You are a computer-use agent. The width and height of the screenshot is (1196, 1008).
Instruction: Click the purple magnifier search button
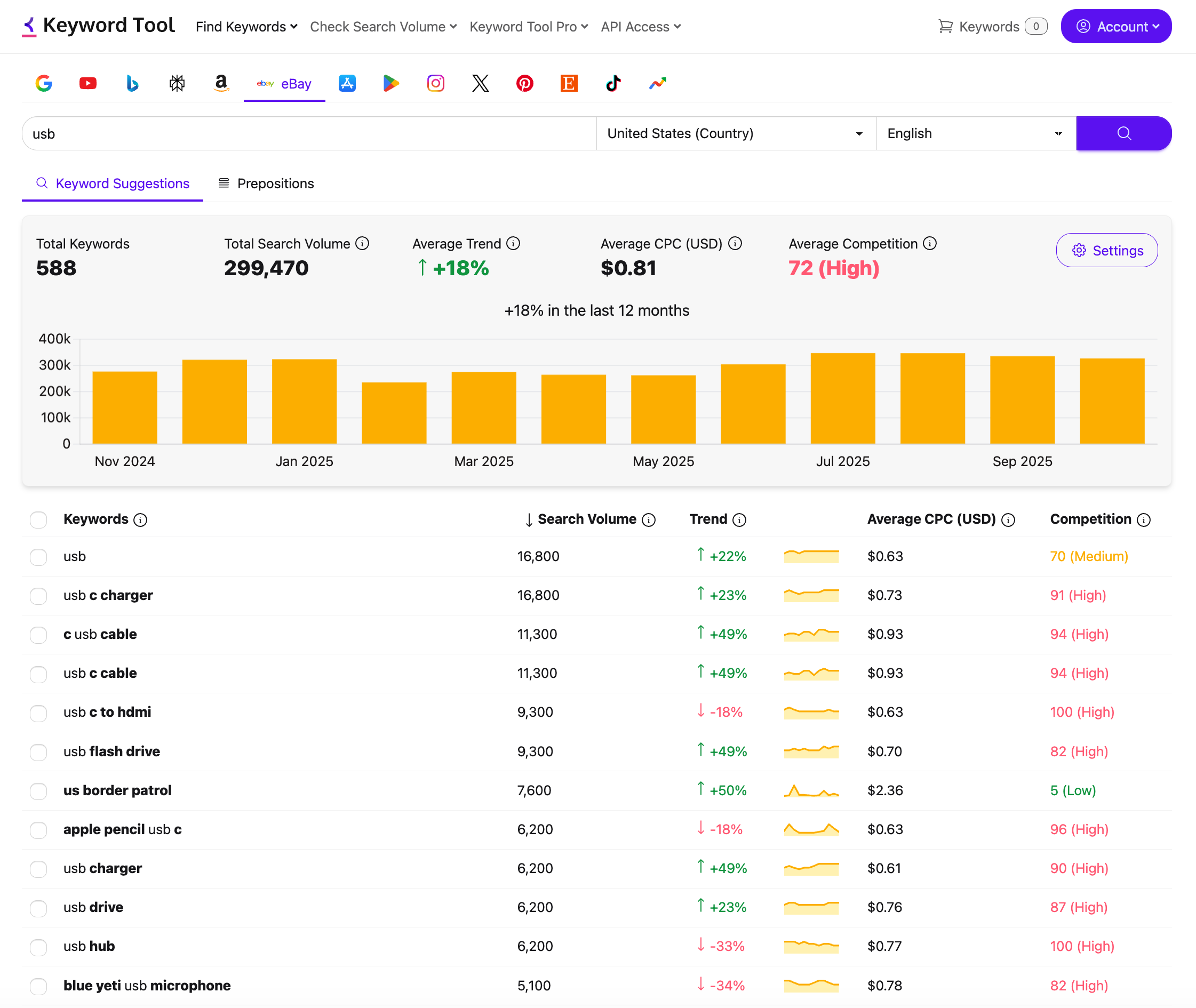click(x=1123, y=133)
